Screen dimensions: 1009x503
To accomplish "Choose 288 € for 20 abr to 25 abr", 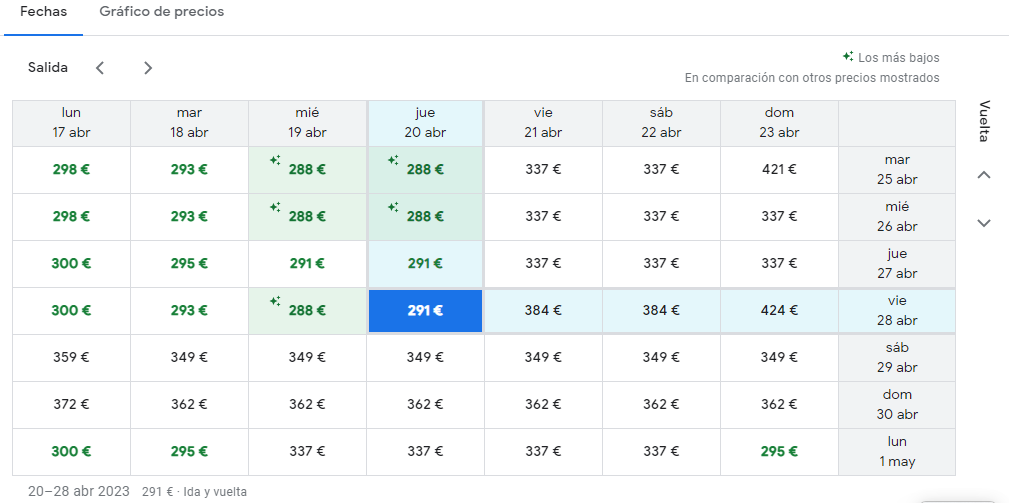I will click(425, 170).
